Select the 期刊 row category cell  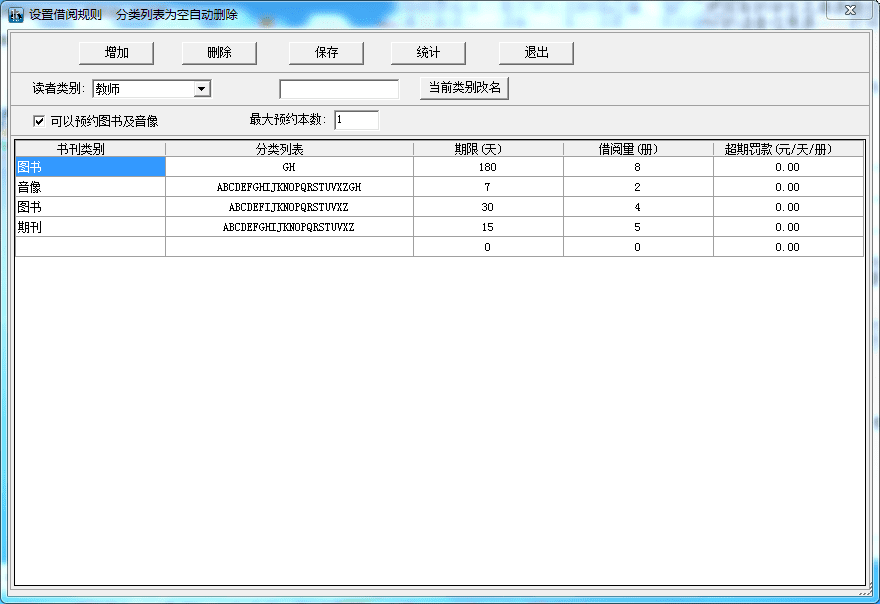pyautogui.click(x=90, y=227)
